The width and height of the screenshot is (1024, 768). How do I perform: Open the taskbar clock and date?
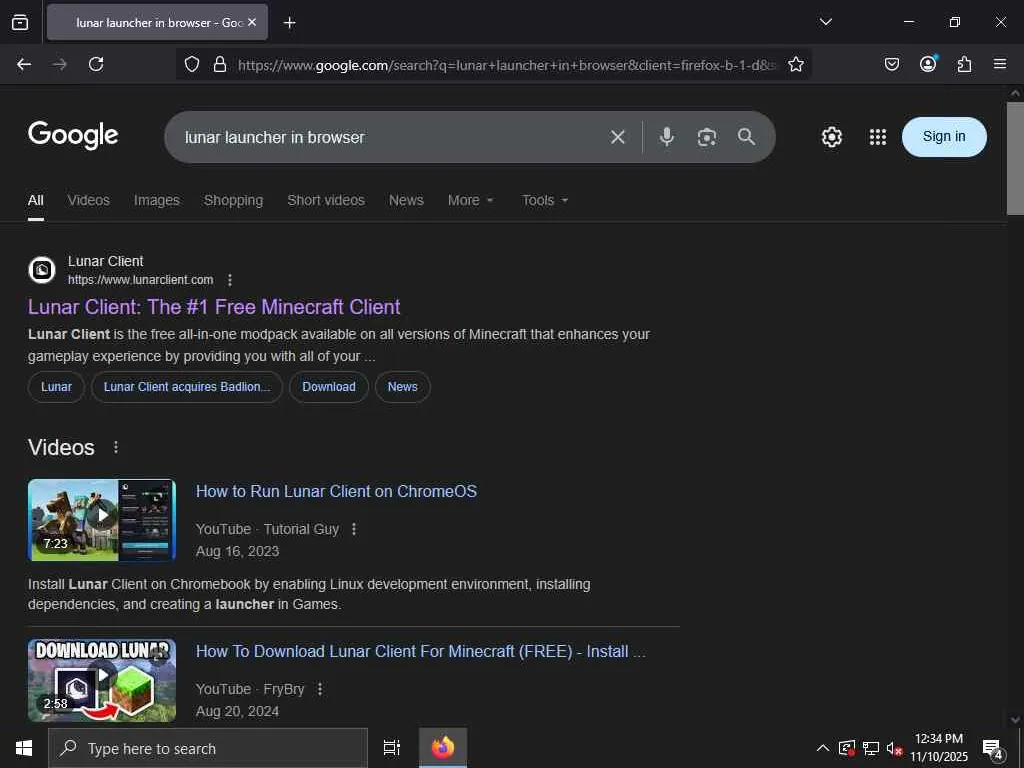click(x=939, y=748)
